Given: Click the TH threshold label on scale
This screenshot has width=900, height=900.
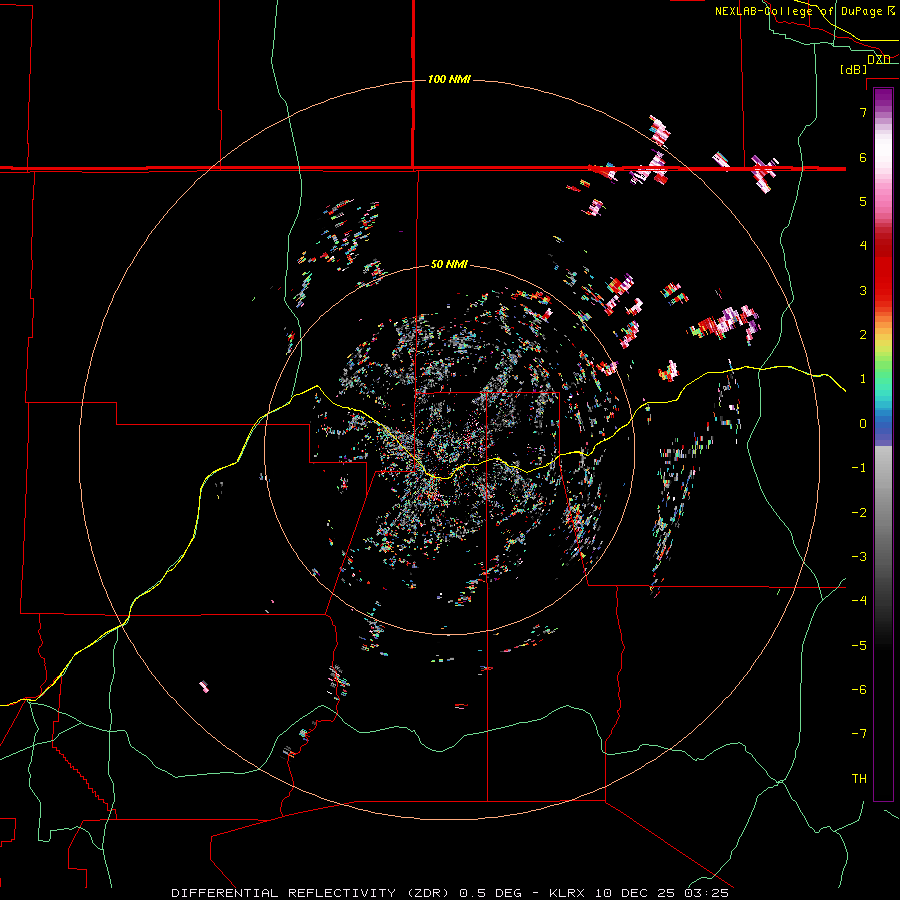Looking at the screenshot, I should [x=859, y=779].
